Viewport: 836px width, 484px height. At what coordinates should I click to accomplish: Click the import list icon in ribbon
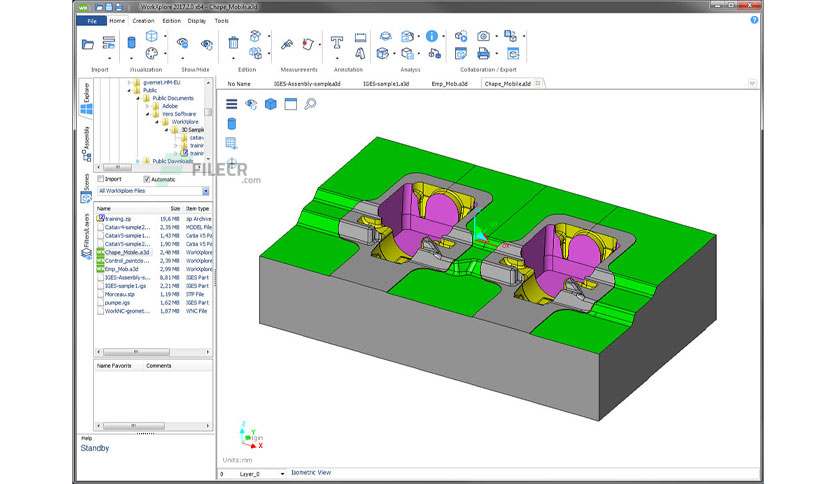coord(109,43)
